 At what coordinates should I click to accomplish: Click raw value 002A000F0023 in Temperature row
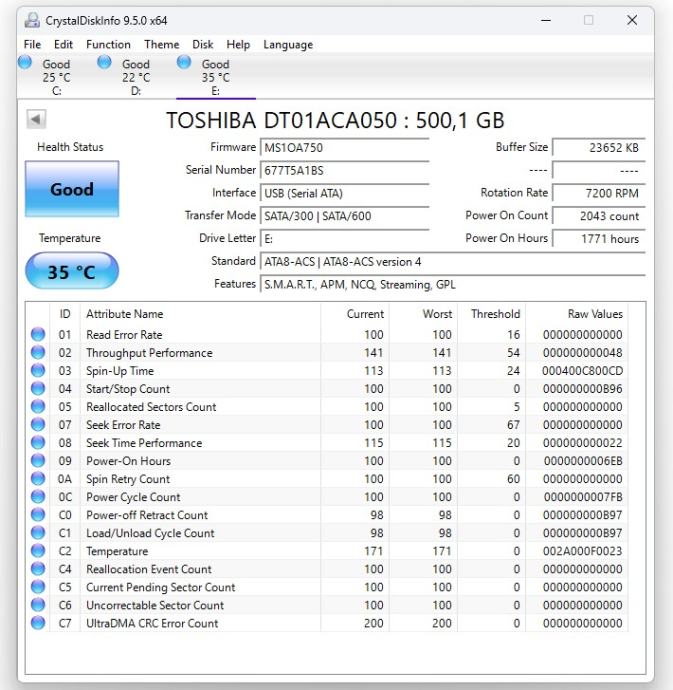pyautogui.click(x=582, y=551)
